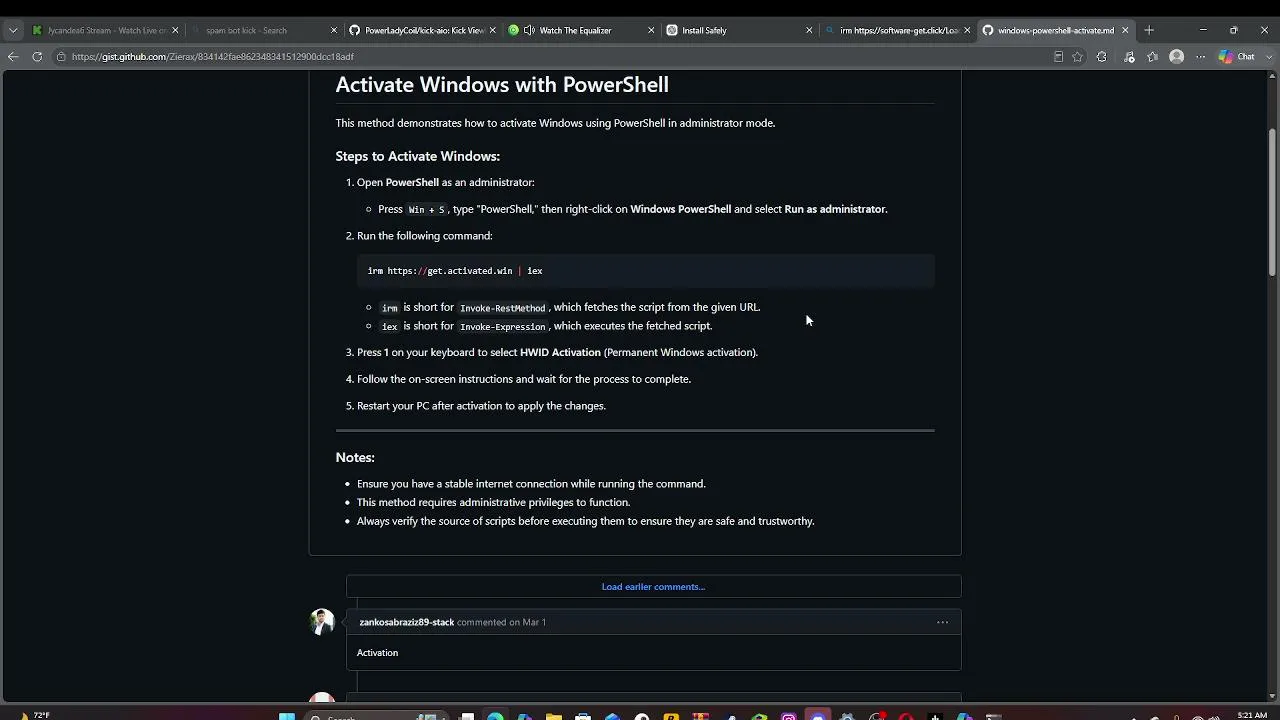Click the 'commented on Mar 1' timestamp
This screenshot has width=1280, height=720.
(501, 622)
